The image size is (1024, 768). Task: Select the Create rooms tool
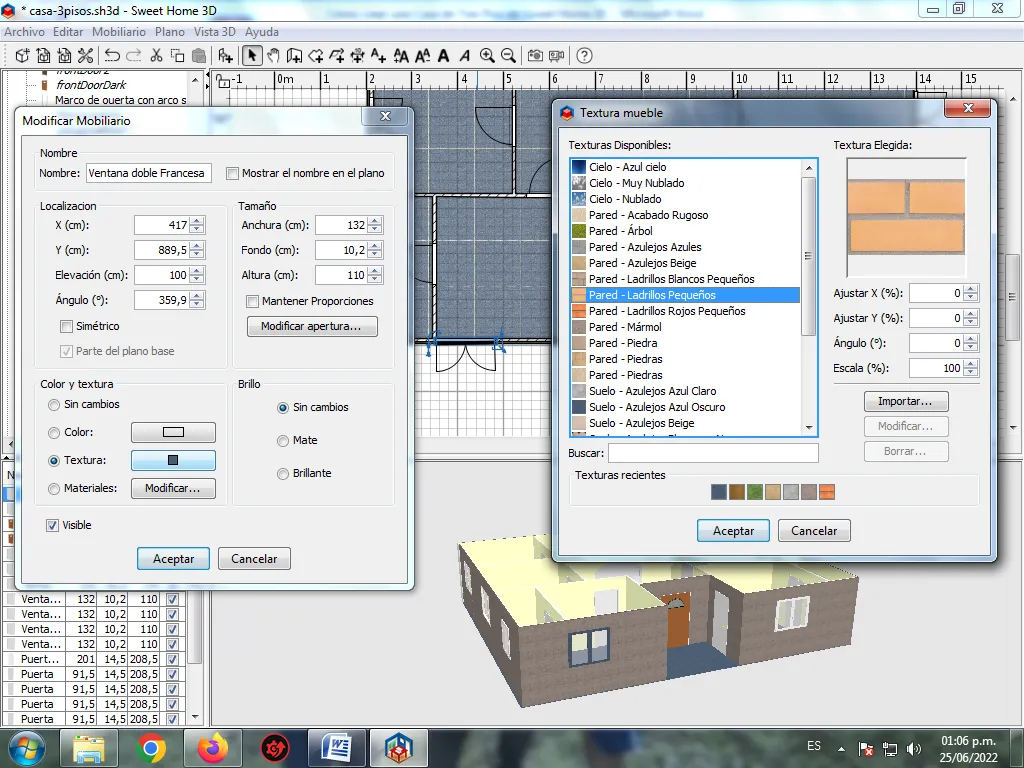[316, 56]
